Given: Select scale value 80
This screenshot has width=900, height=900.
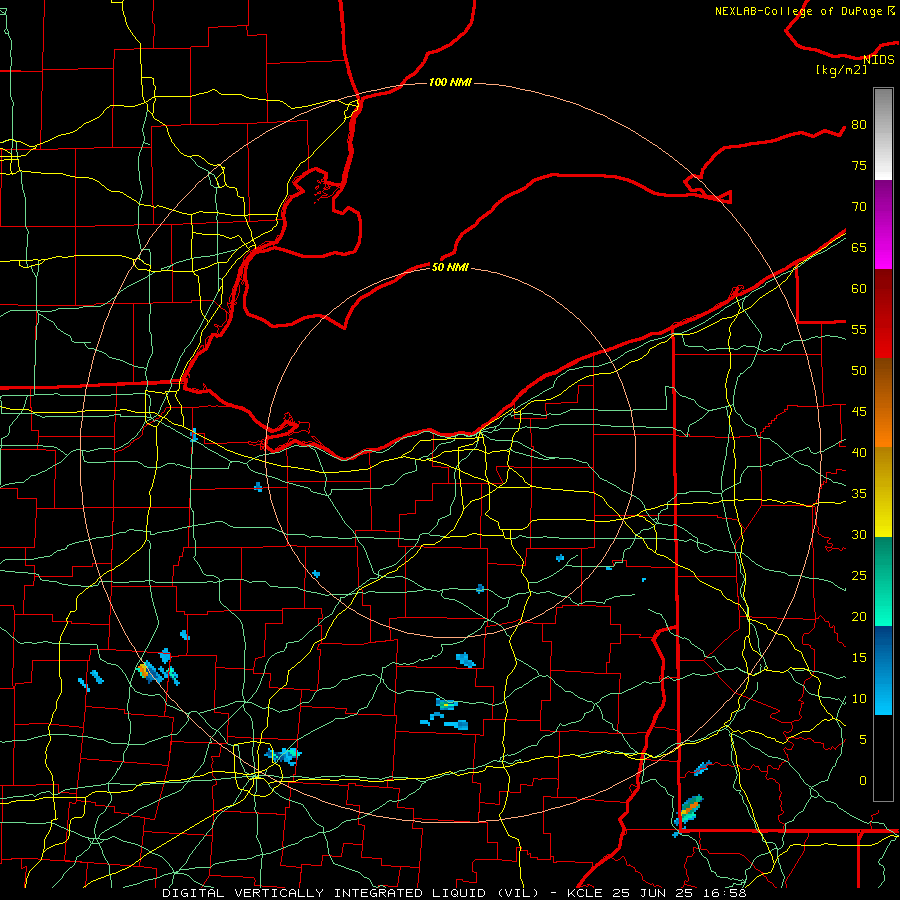Looking at the screenshot, I should point(859,125).
